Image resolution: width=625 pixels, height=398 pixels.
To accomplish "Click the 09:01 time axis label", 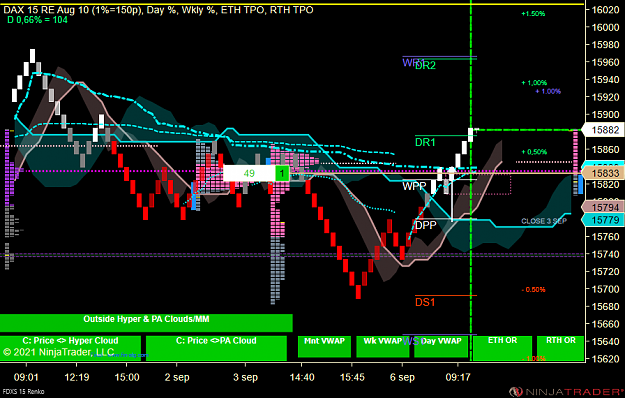I will click(26, 377).
